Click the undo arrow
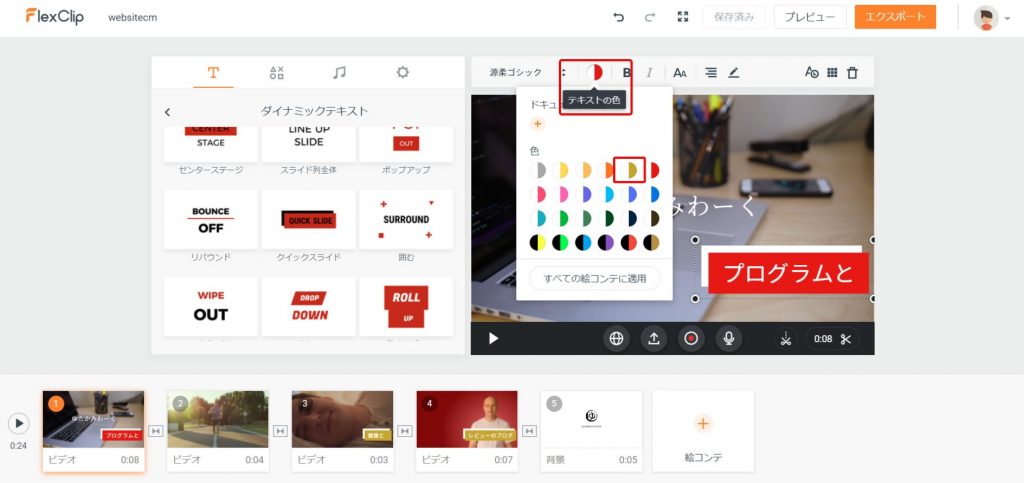The width and height of the screenshot is (1024, 483). click(x=618, y=17)
